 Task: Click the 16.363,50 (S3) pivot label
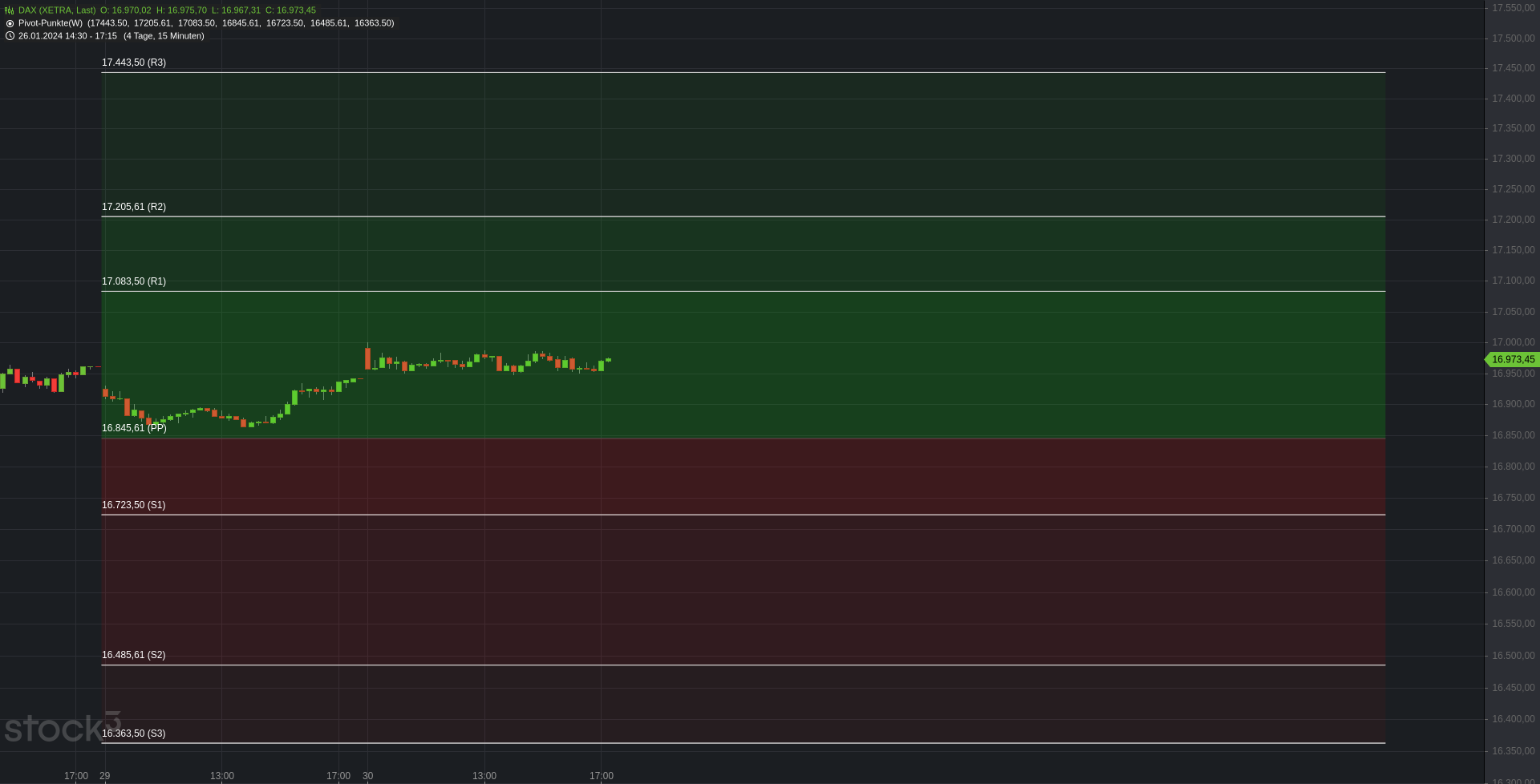pos(134,733)
